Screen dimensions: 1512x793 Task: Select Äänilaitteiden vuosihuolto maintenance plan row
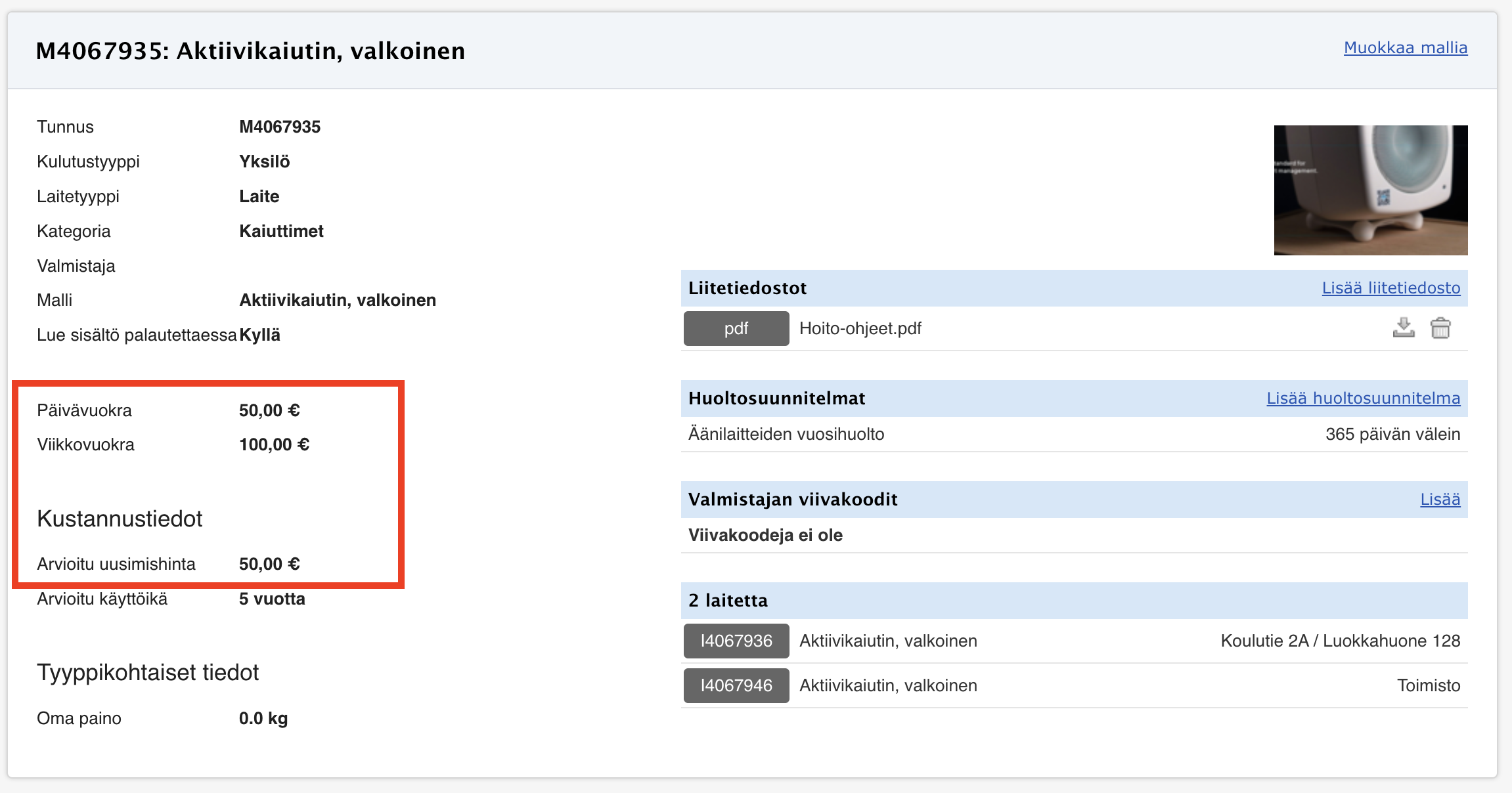tap(786, 434)
